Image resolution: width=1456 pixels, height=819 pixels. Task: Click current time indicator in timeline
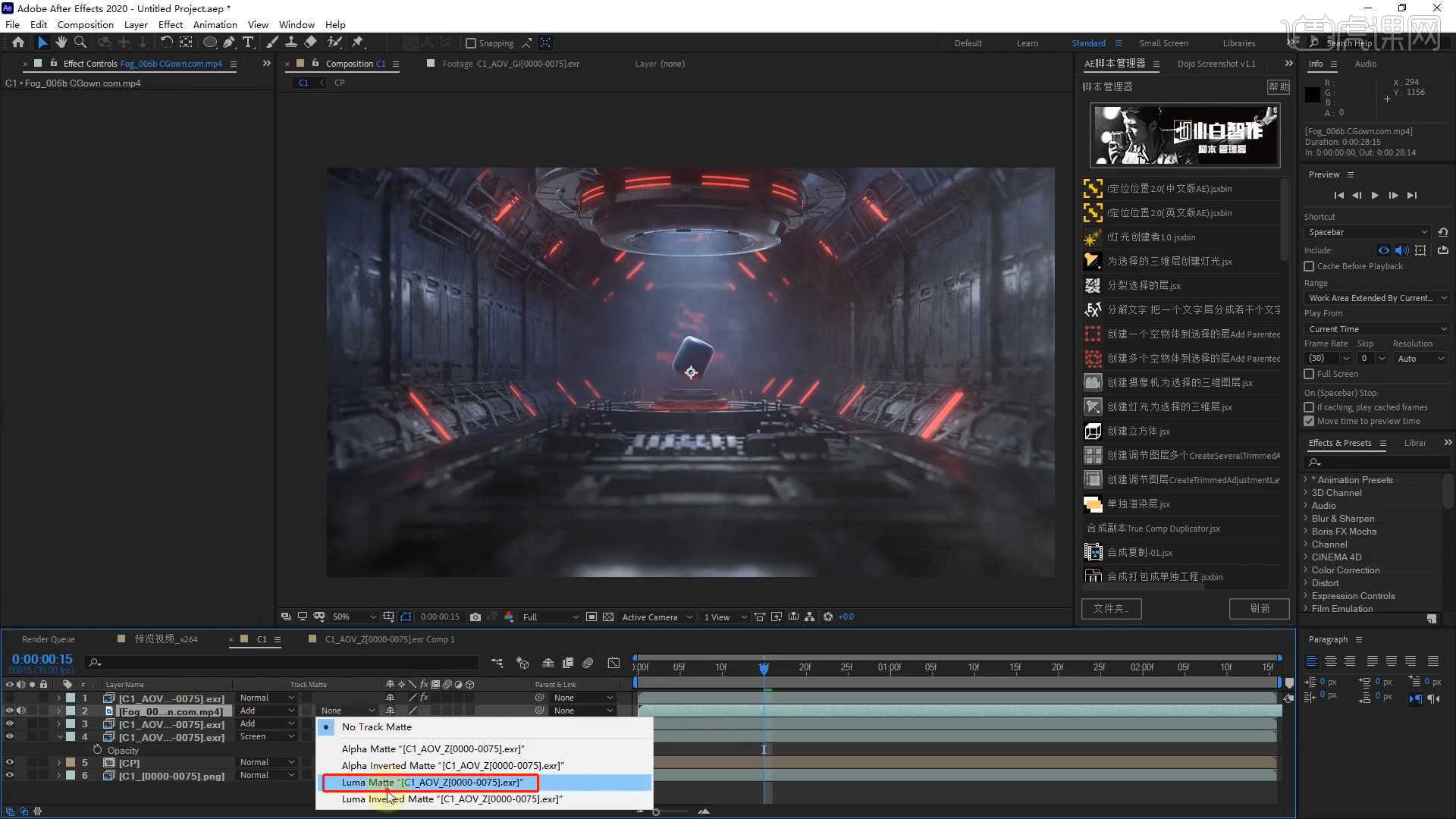click(x=764, y=668)
